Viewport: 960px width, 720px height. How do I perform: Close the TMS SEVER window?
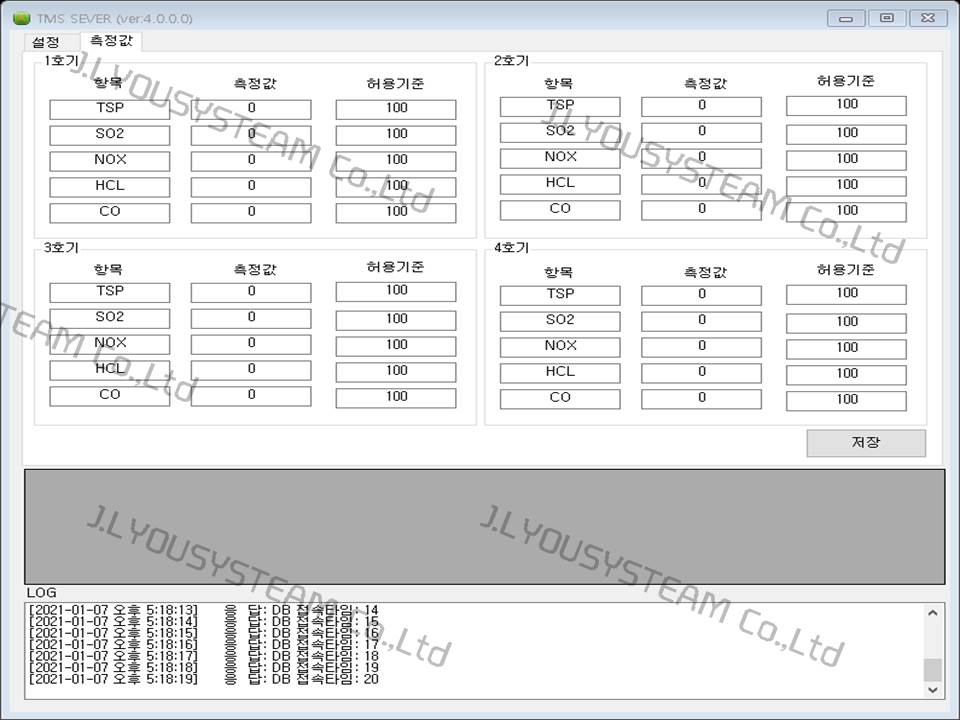928,18
